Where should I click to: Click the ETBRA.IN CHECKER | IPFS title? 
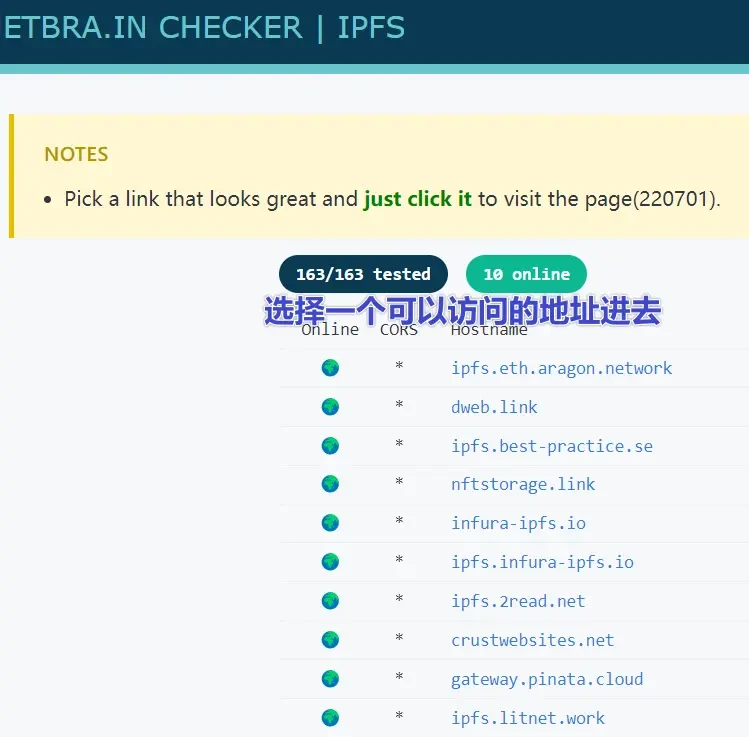[x=204, y=28]
